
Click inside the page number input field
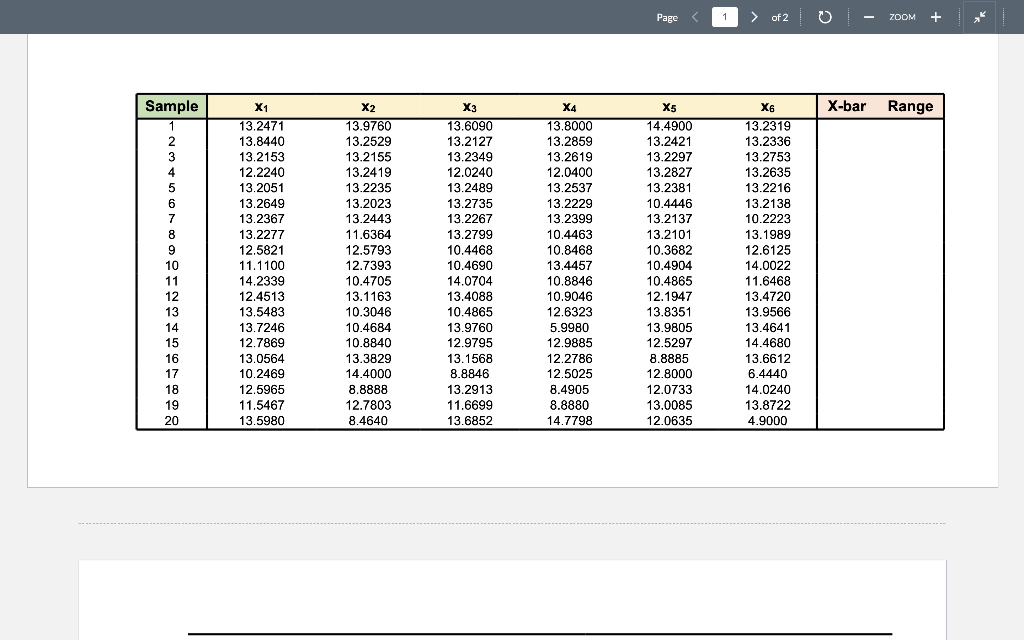point(724,17)
